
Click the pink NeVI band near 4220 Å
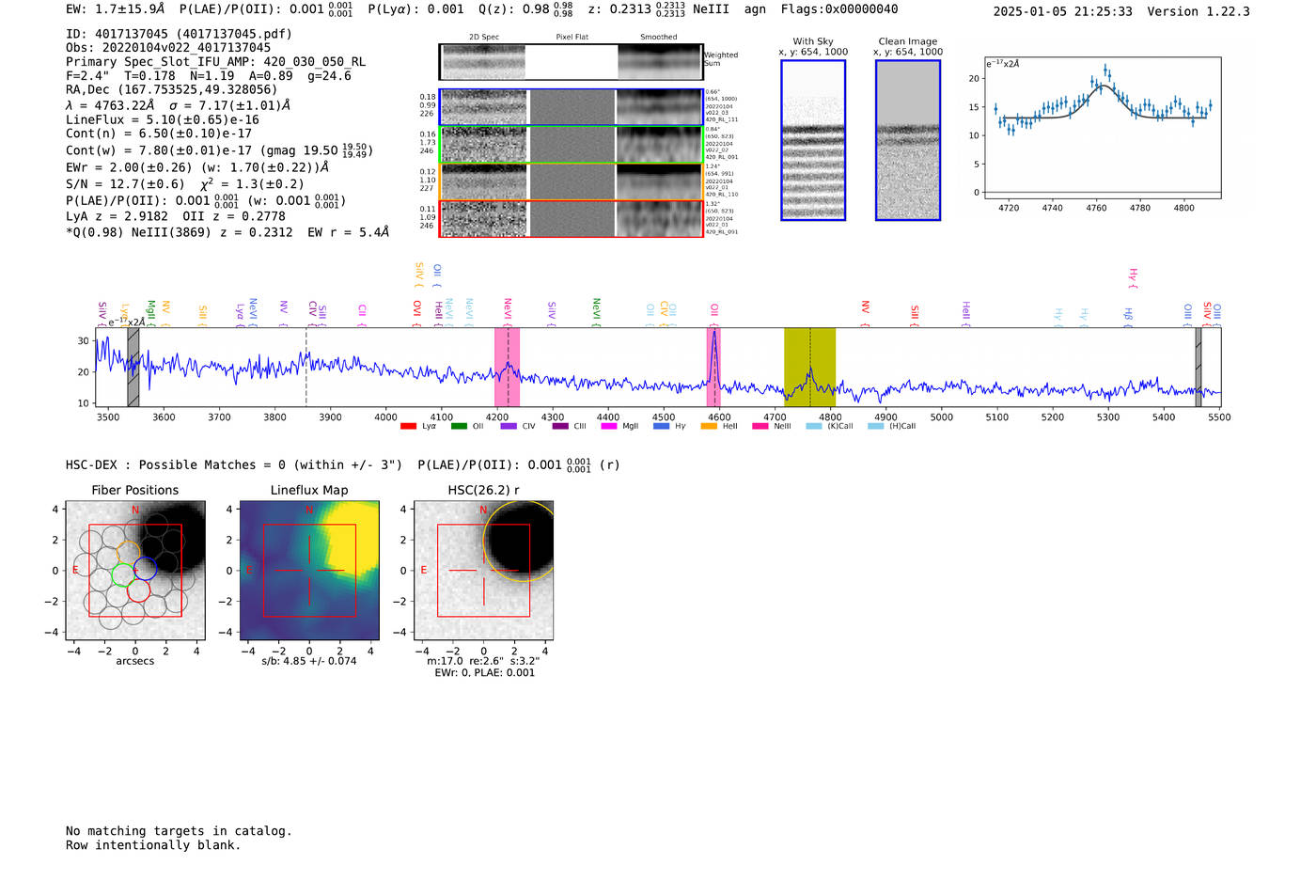507,368
